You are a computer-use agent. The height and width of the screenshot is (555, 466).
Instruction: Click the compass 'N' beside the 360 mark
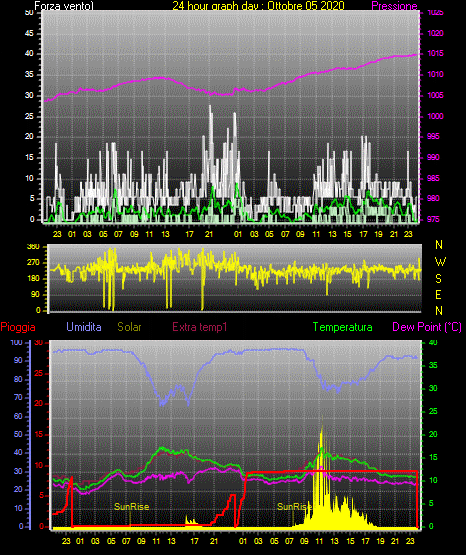coord(439,245)
